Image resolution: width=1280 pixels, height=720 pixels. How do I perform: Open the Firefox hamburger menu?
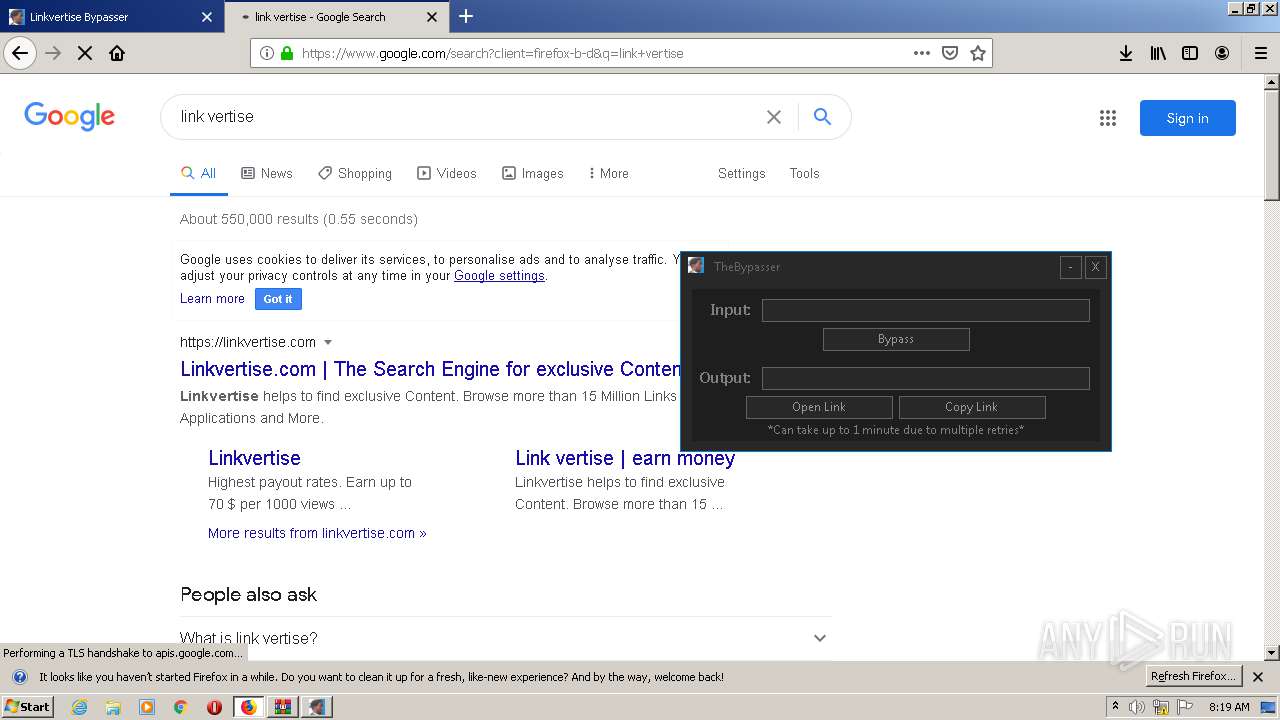pos(1260,53)
